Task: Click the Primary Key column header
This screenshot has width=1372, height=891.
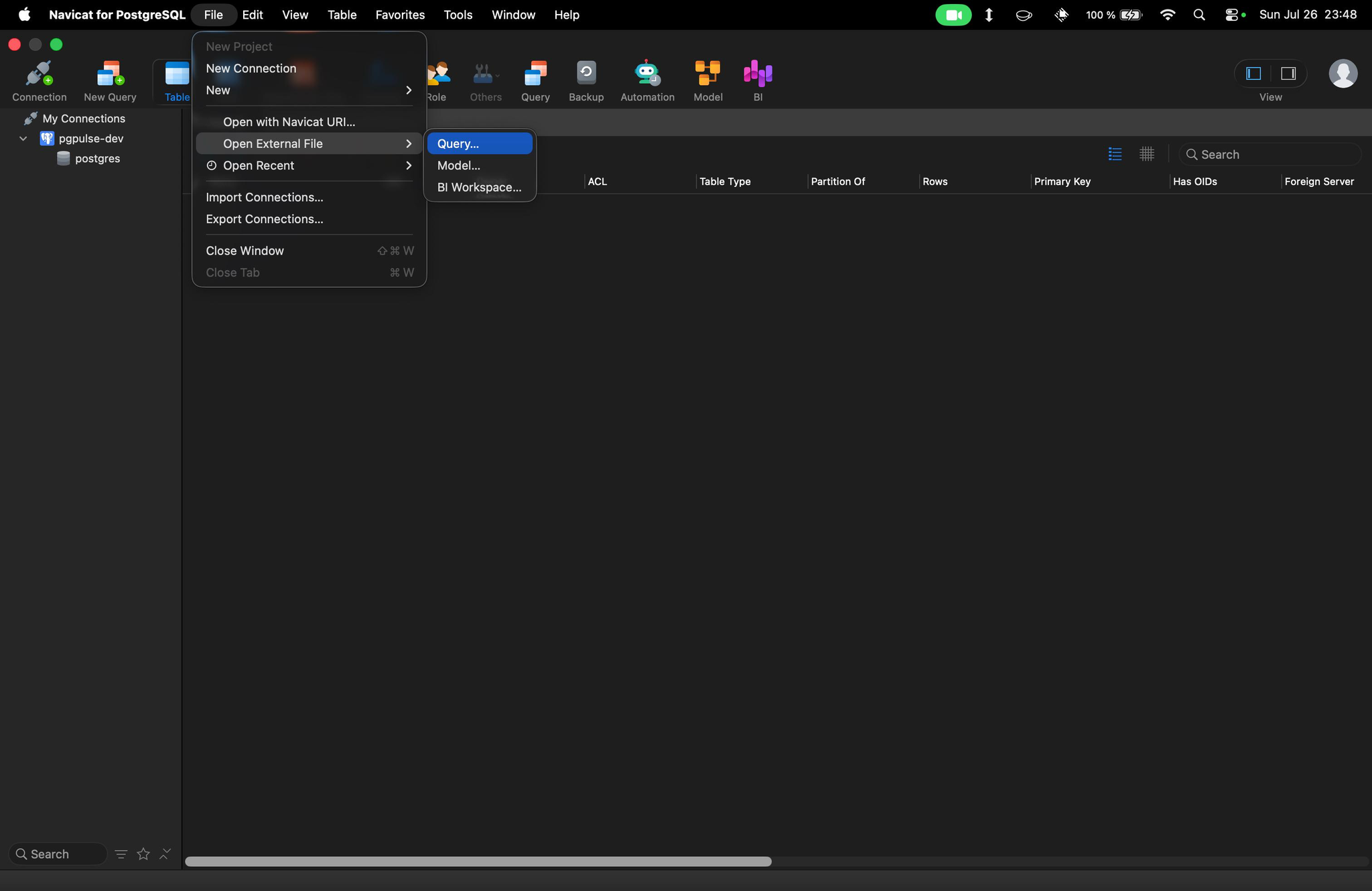Action: [x=1099, y=182]
